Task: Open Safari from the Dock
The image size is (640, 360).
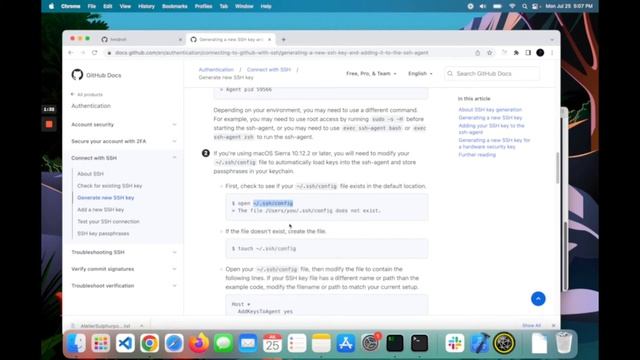Action: click(174, 343)
